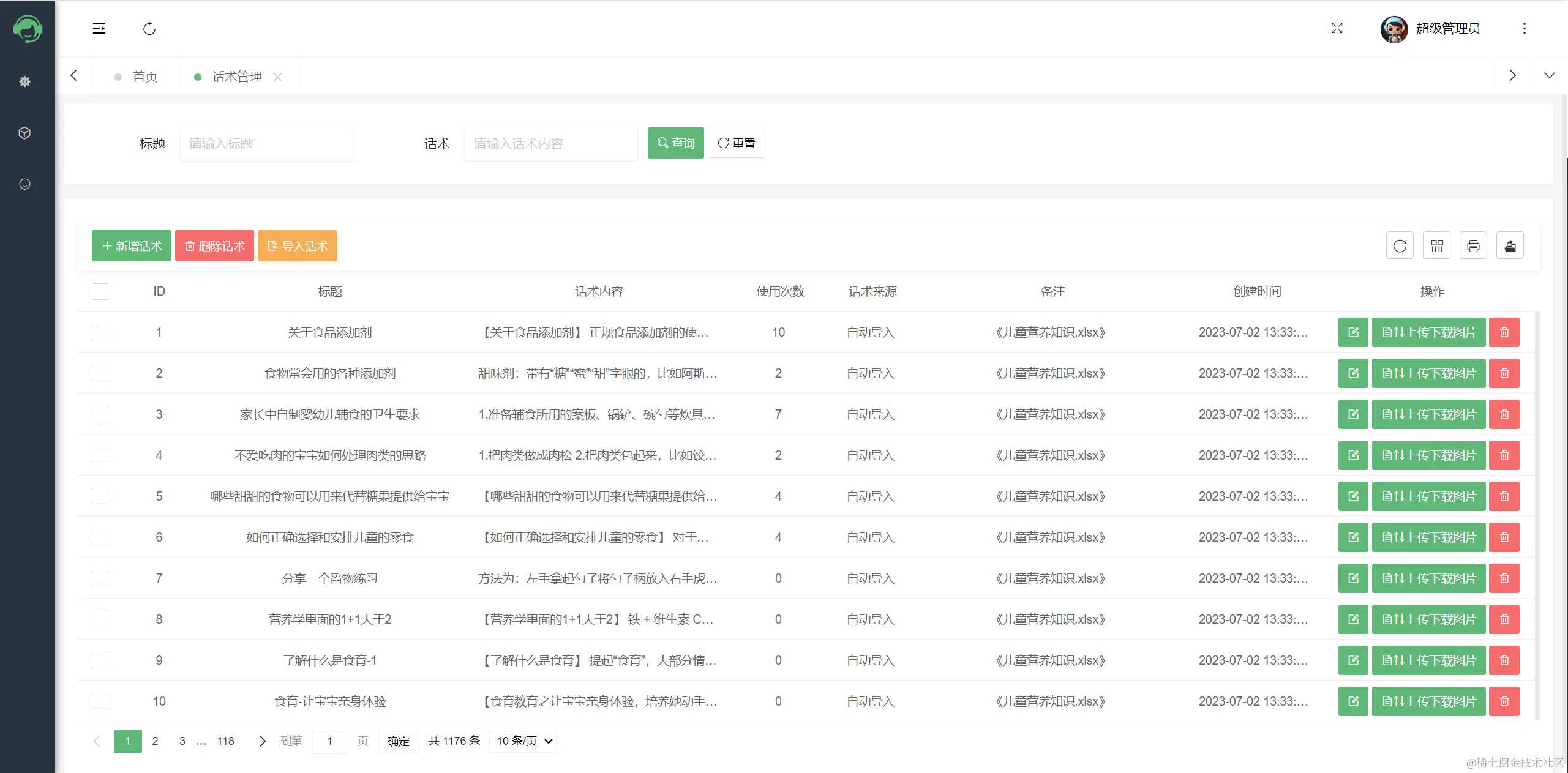Enter fullscreen with the expand icon
The image size is (1568, 773).
click(1337, 28)
